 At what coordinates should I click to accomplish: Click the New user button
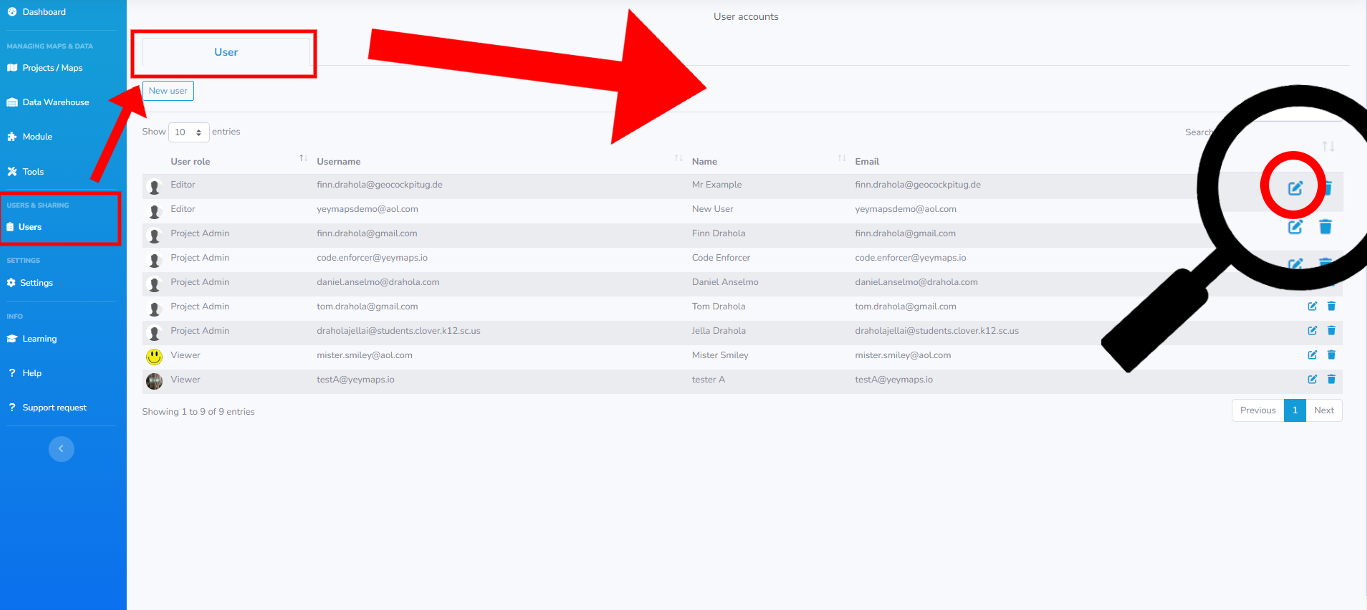[x=168, y=91]
